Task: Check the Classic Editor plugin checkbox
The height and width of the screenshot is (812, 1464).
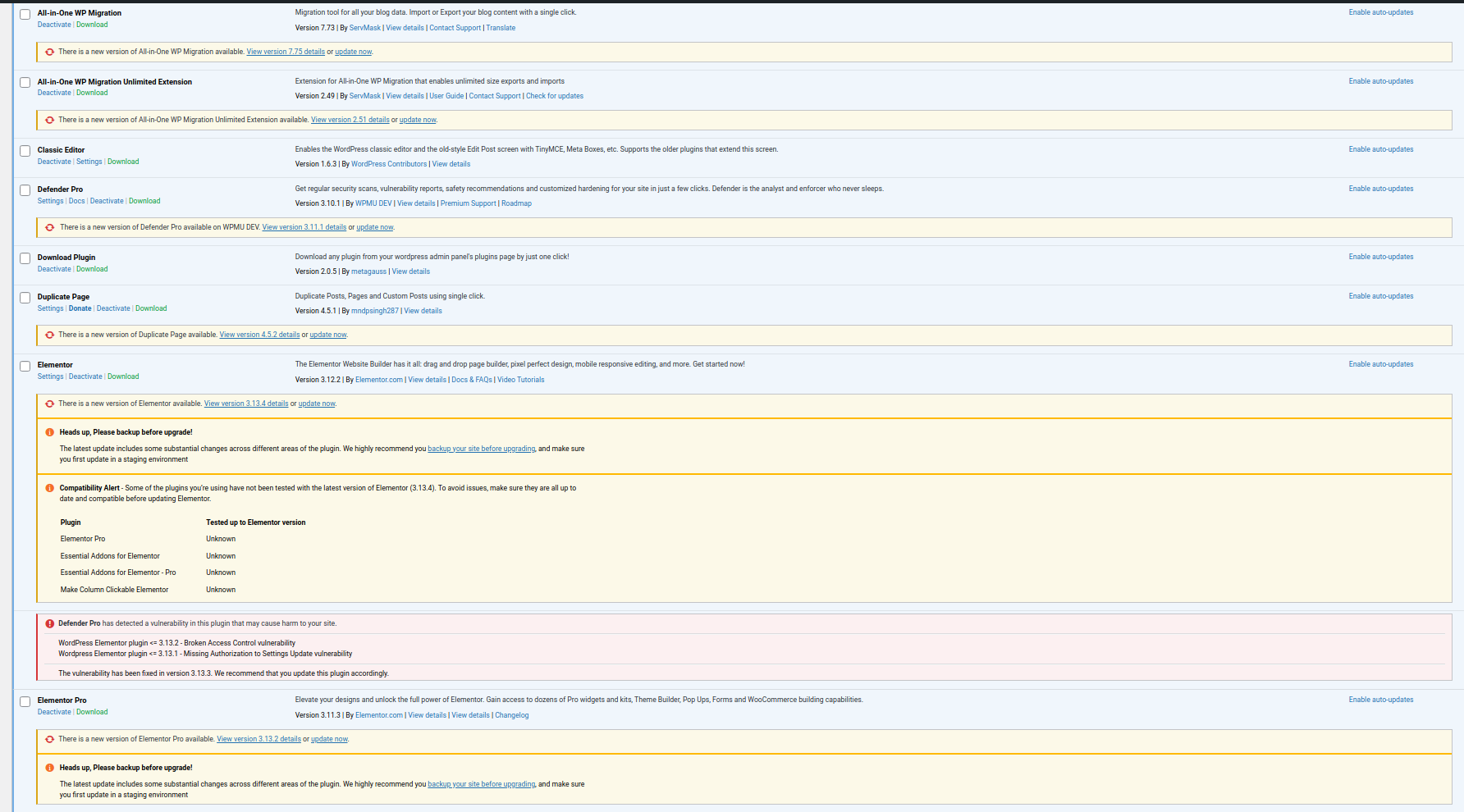Action: click(x=25, y=151)
